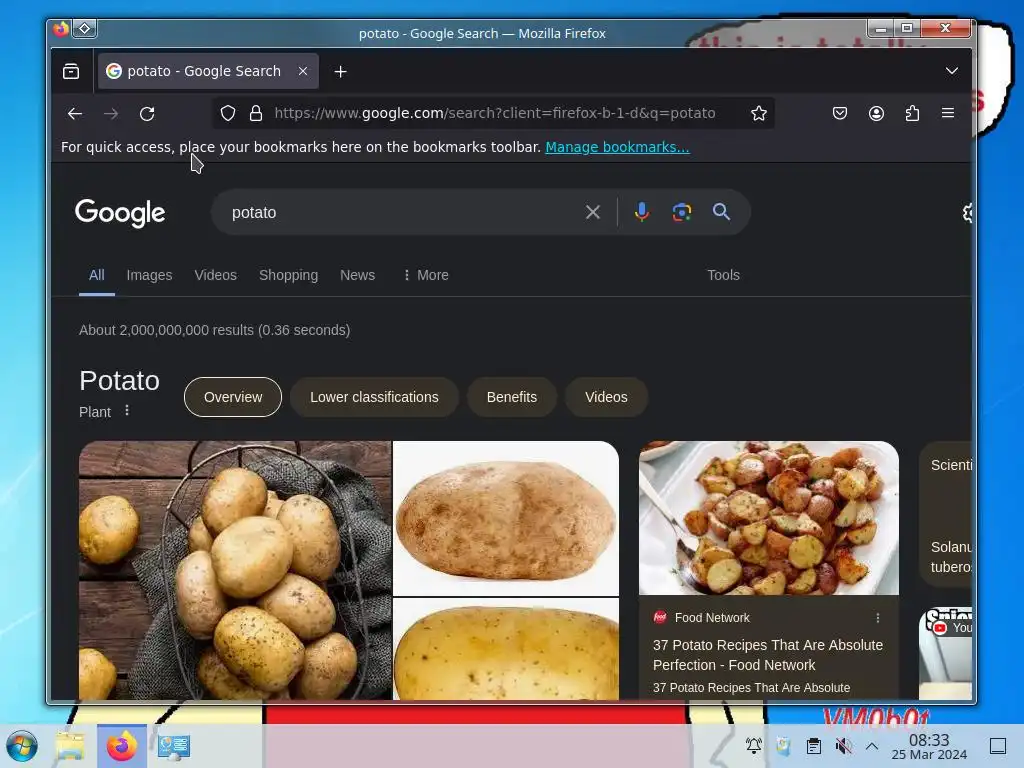Open the Manage bookmarks link

pos(617,147)
